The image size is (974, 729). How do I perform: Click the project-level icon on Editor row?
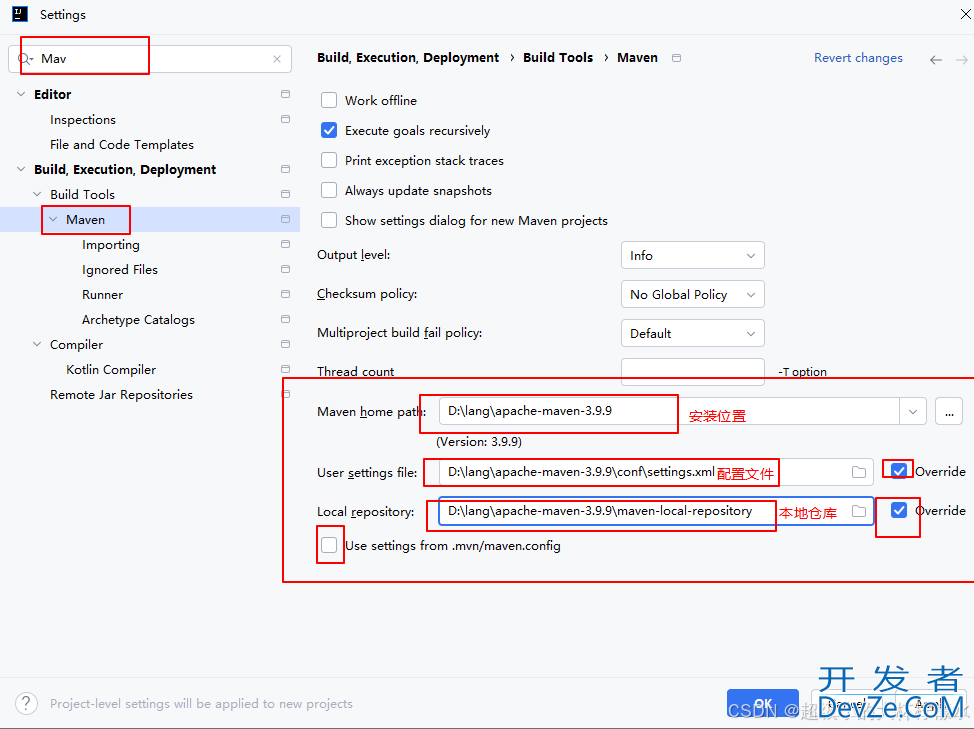click(285, 94)
